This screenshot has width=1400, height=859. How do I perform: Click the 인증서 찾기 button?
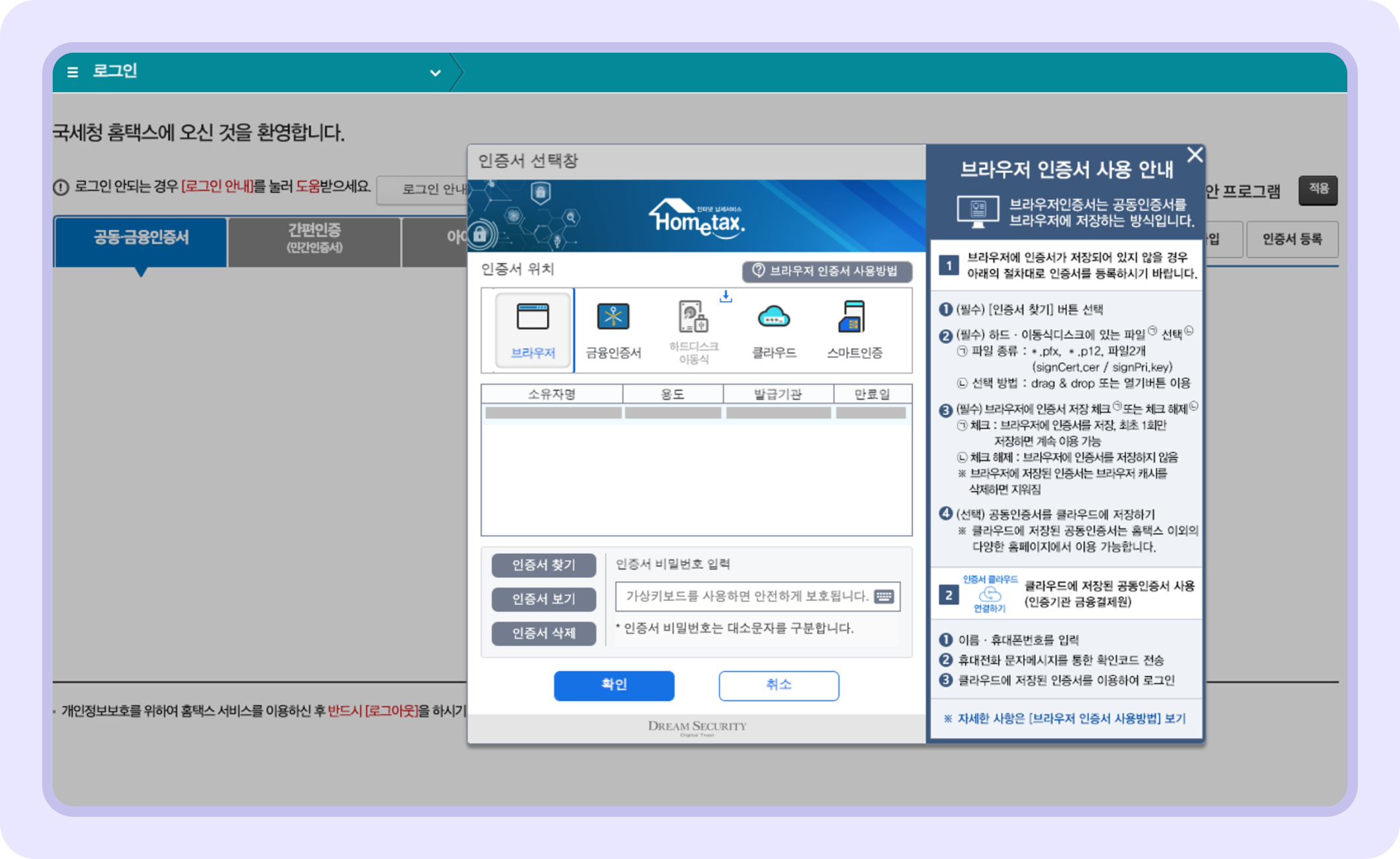pos(544,565)
